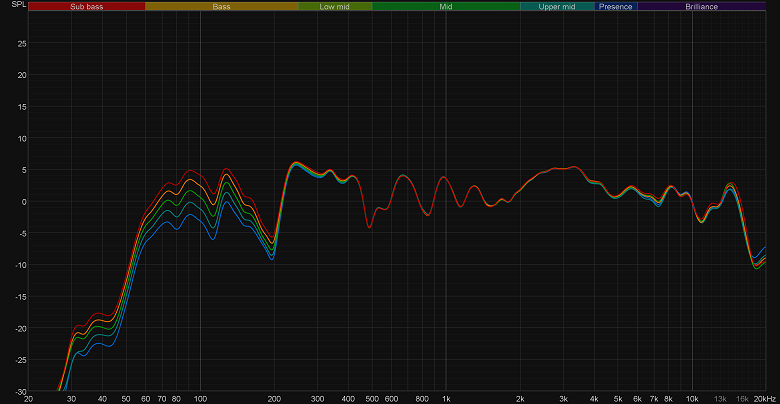780x404 pixels.
Task: Select the 13k frequency axis label
Action: click(720, 399)
